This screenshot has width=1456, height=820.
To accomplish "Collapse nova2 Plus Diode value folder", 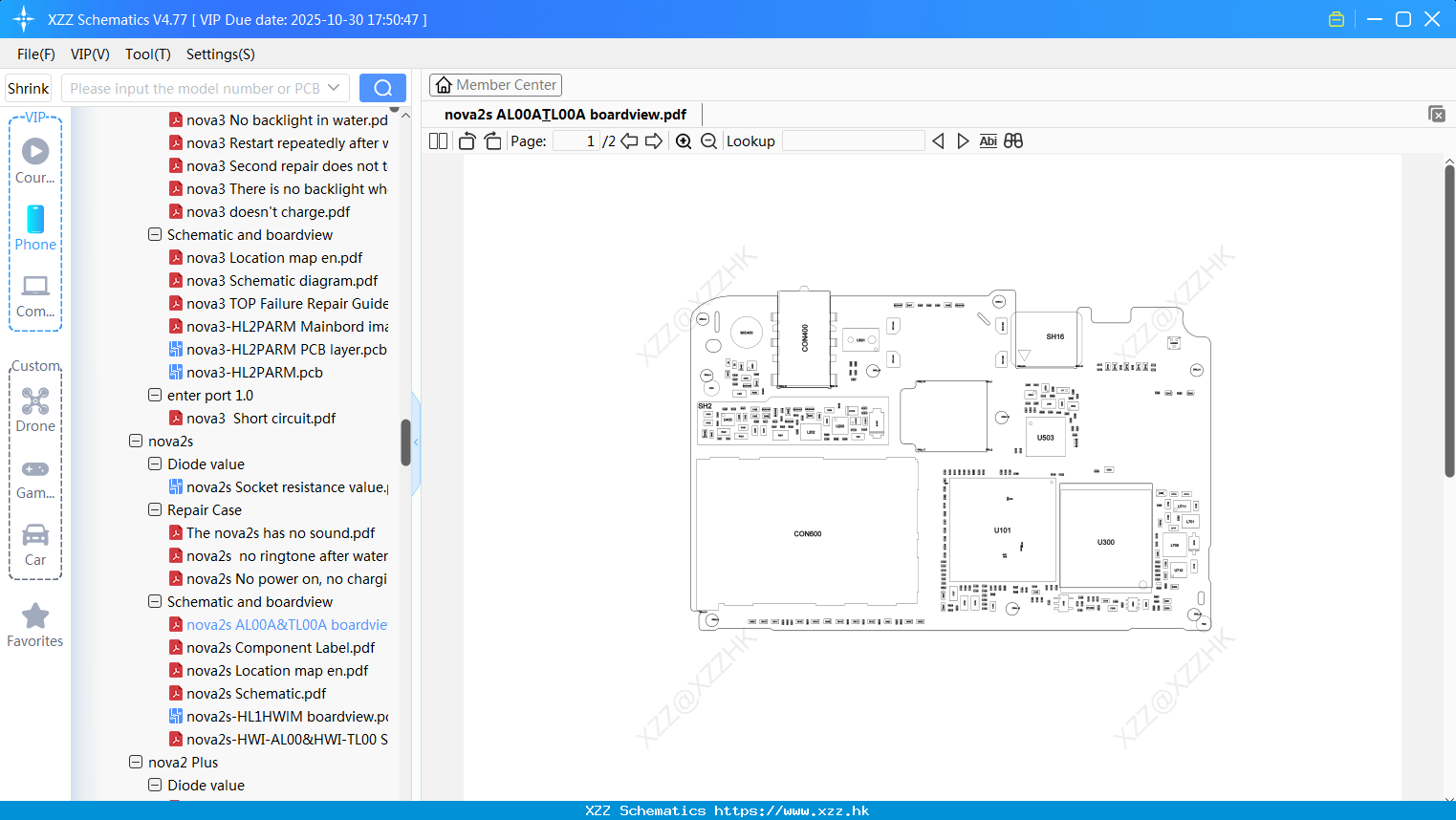I will click(x=155, y=785).
